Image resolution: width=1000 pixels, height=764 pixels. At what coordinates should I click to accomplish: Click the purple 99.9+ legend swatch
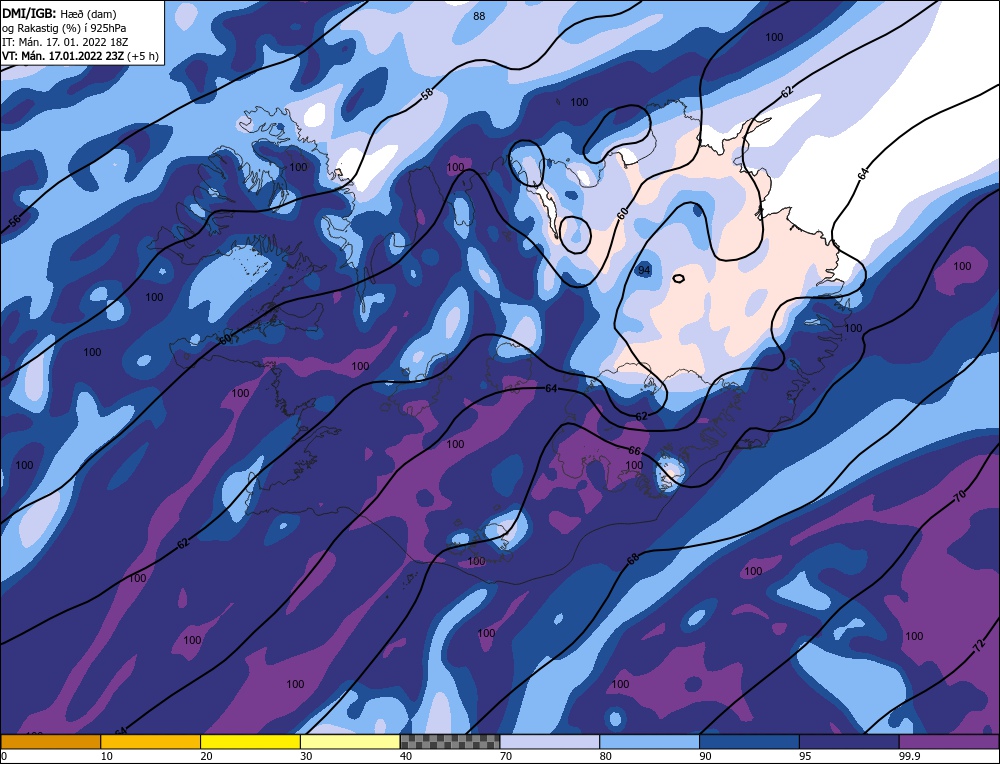pyautogui.click(x=950, y=741)
